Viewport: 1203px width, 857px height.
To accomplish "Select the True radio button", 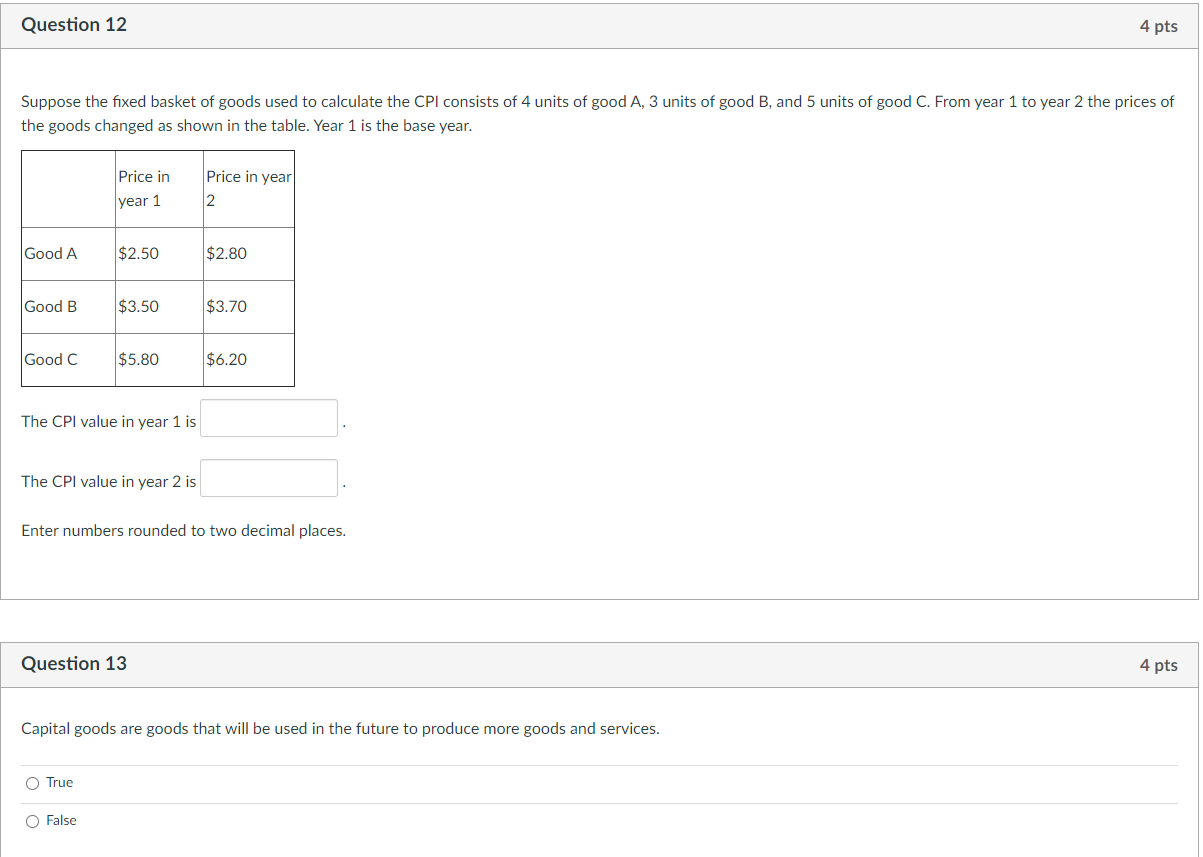I will [32, 783].
